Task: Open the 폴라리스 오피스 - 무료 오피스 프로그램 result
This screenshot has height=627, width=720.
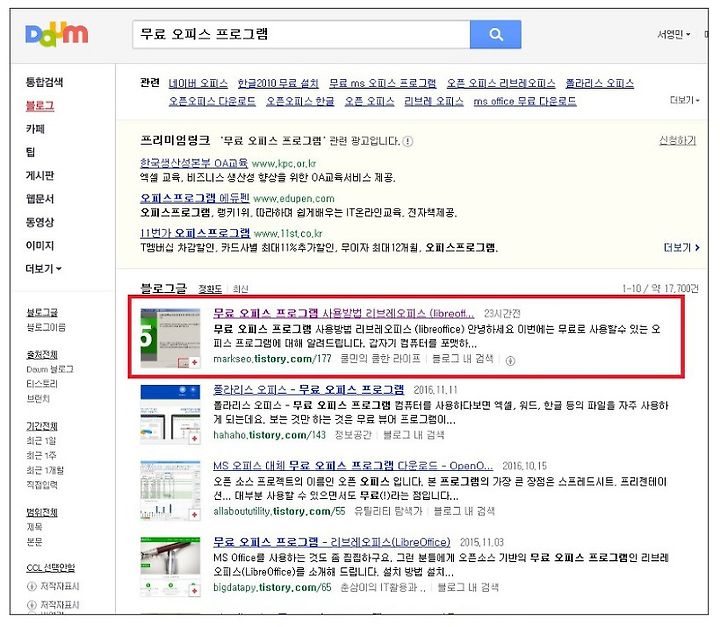Action: click(x=309, y=390)
